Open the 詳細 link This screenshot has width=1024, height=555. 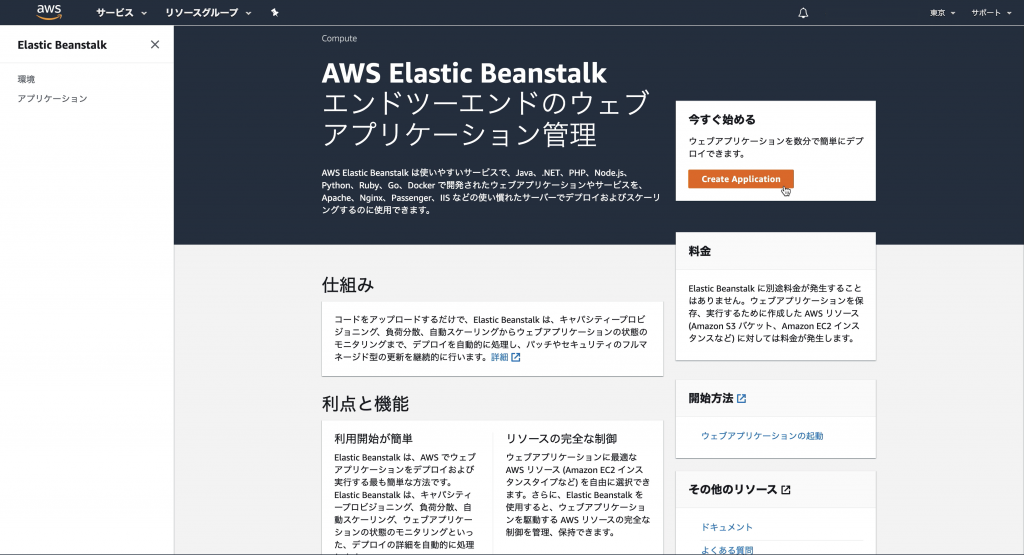click(x=500, y=357)
